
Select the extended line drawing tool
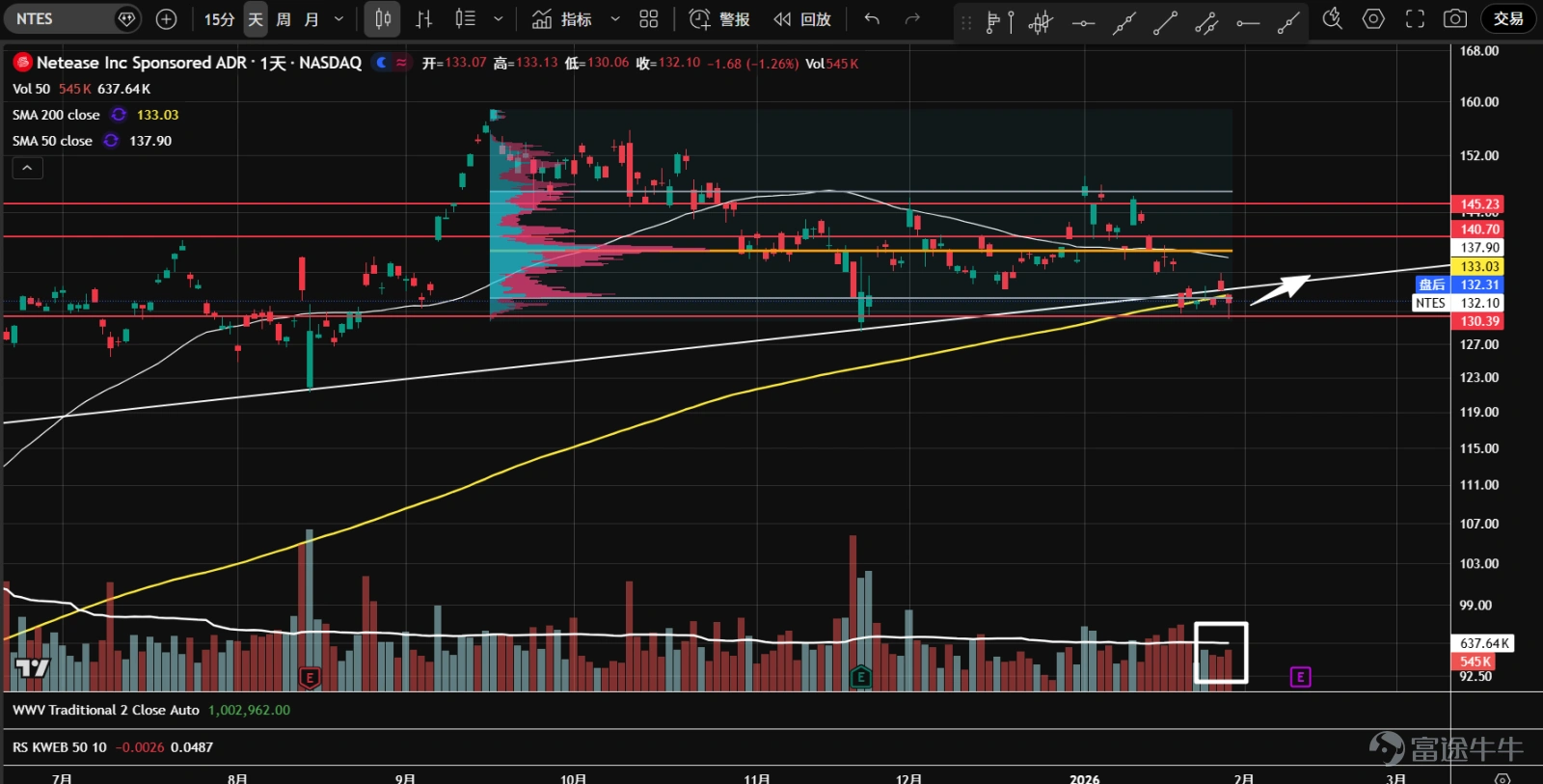[x=1124, y=21]
